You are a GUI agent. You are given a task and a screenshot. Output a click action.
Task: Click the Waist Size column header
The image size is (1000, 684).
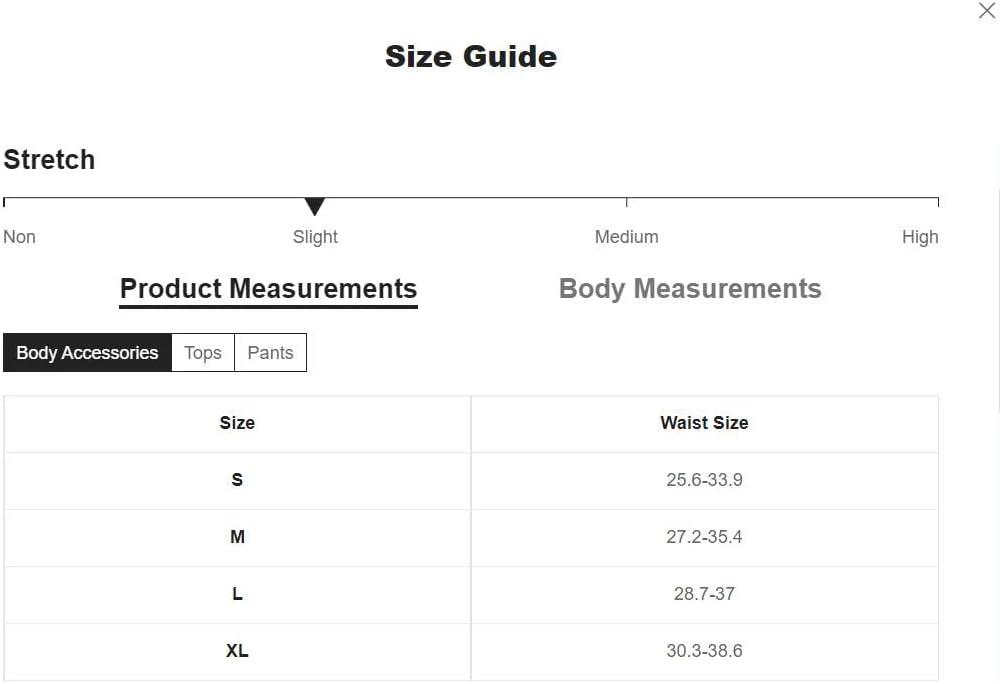click(x=704, y=423)
